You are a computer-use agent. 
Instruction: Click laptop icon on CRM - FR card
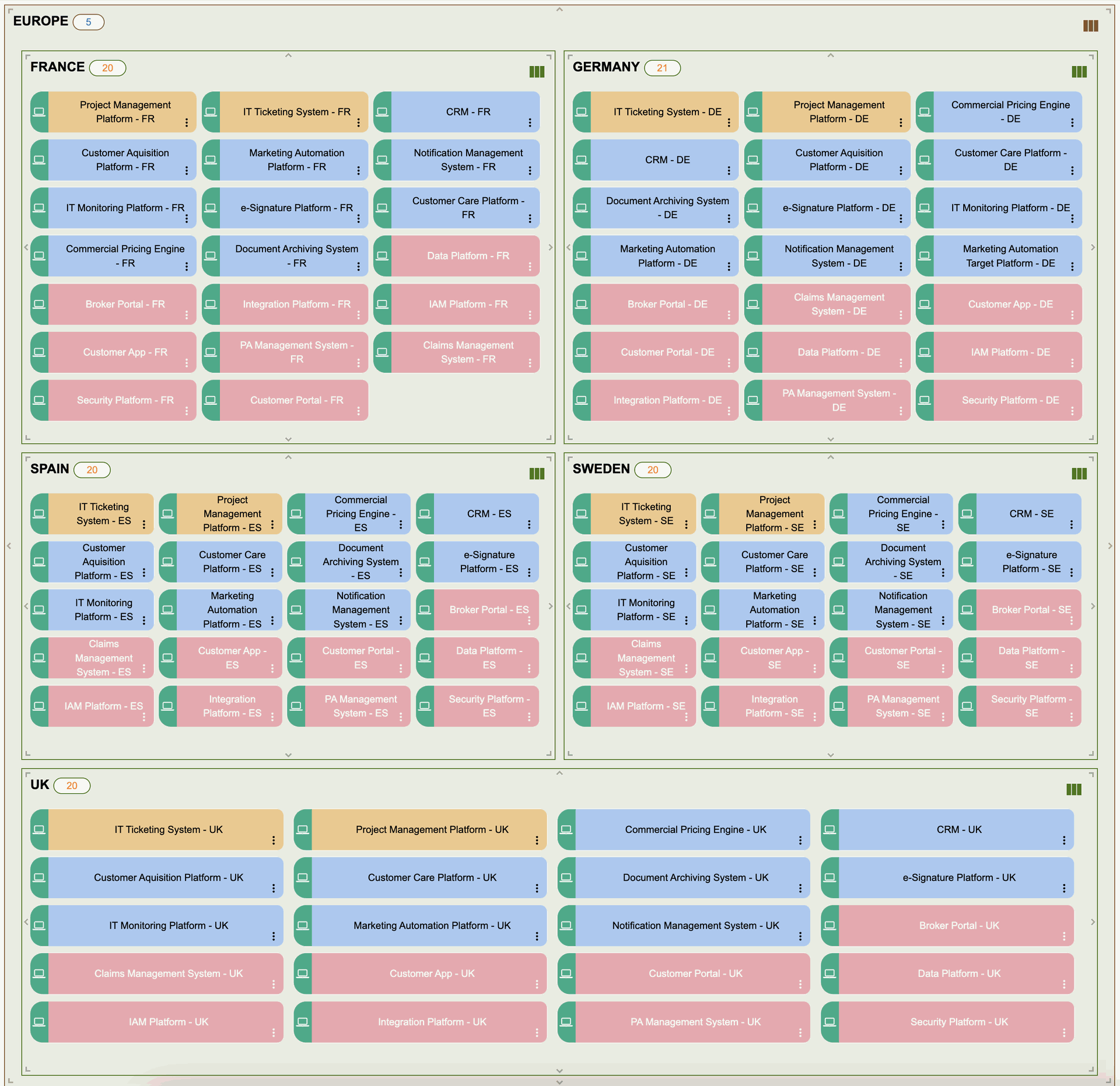pos(382,111)
